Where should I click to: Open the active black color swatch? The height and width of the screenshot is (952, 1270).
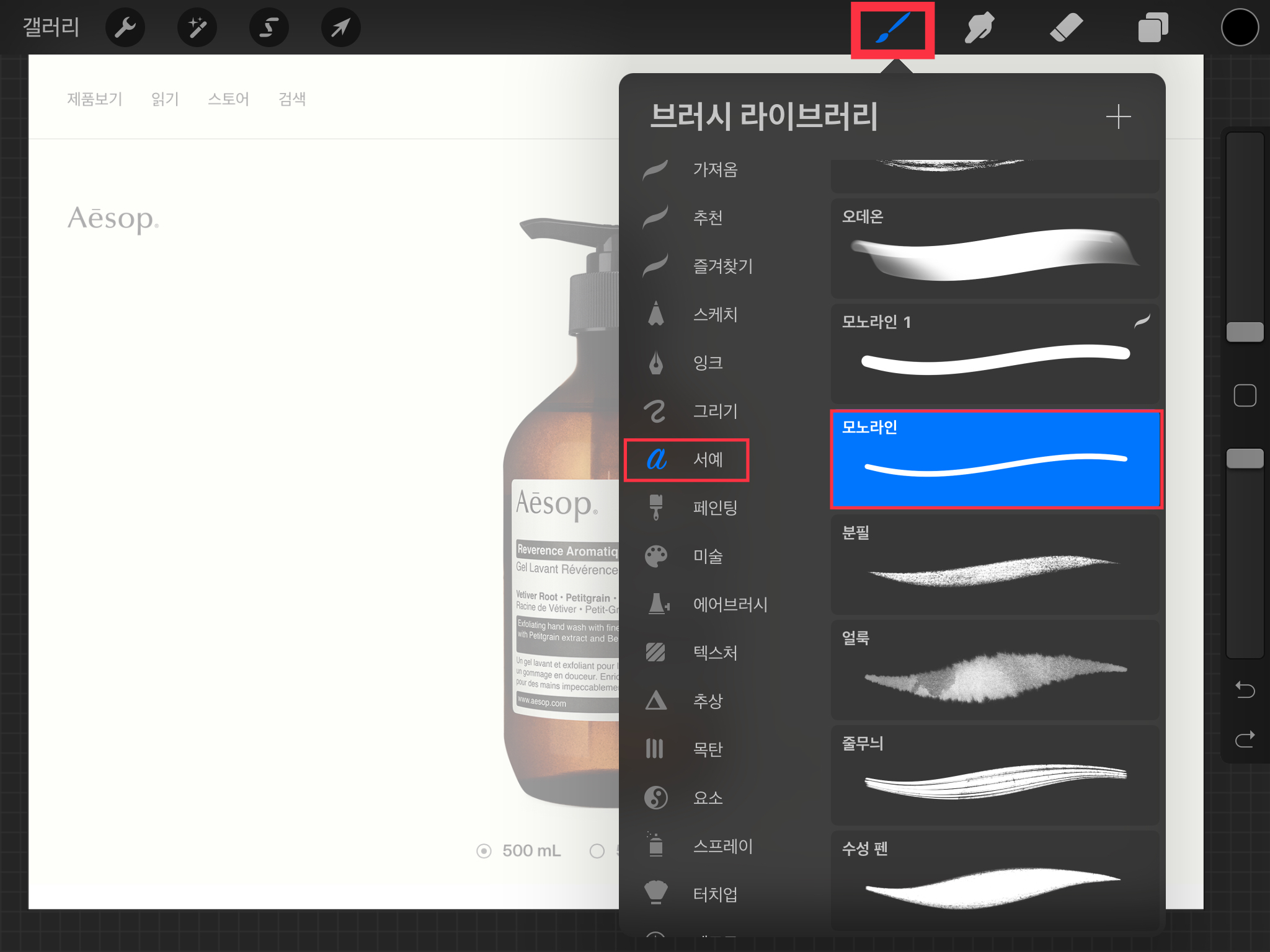coord(1240,28)
